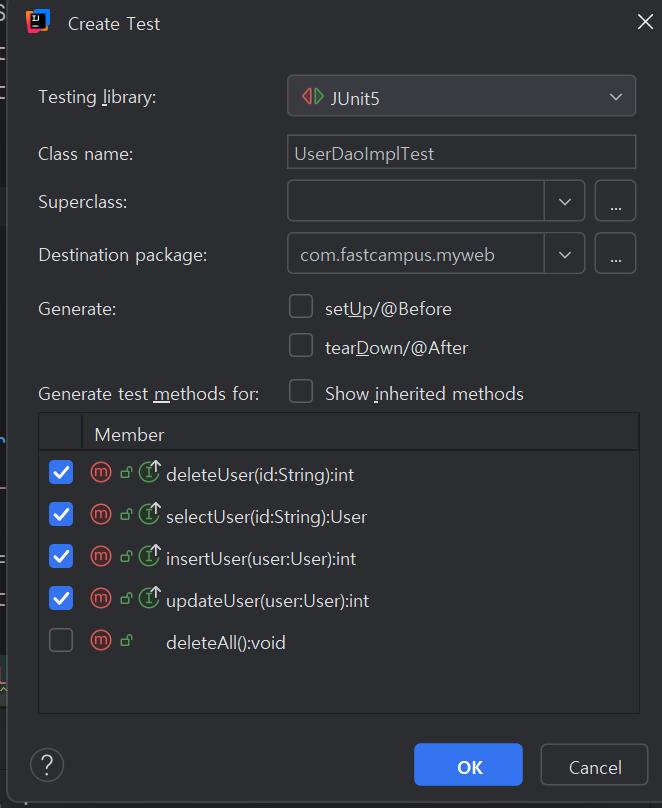Select the selectUser(id:String):User row text

[266, 517]
